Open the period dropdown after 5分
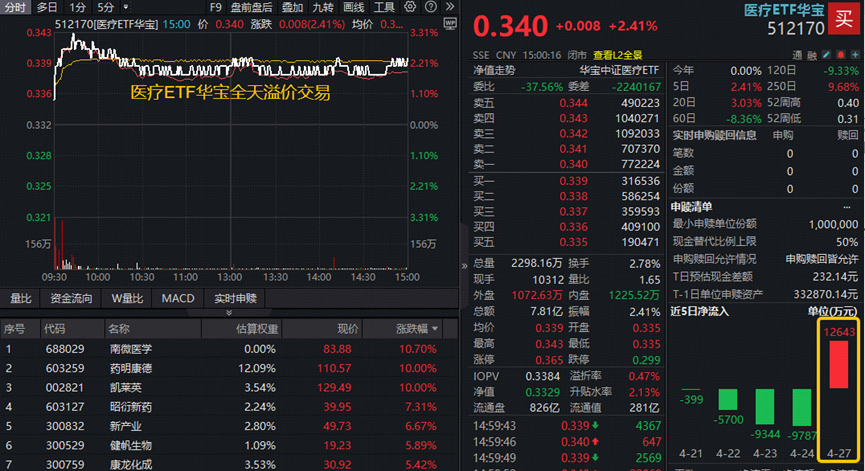 [126, 7]
